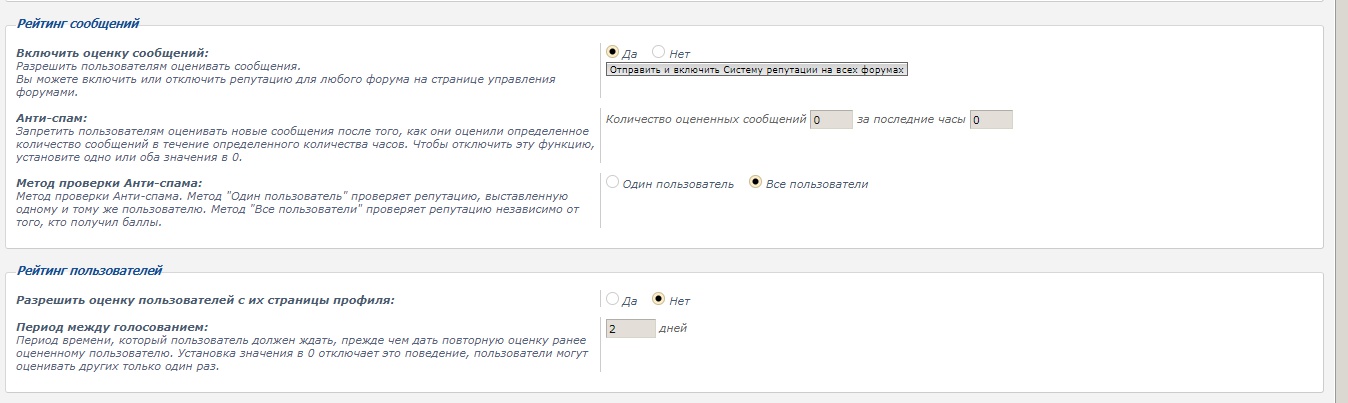The height and width of the screenshot is (403, 1348).
Task: Click the 'Анти-спам:' setting label
Action: point(52,118)
